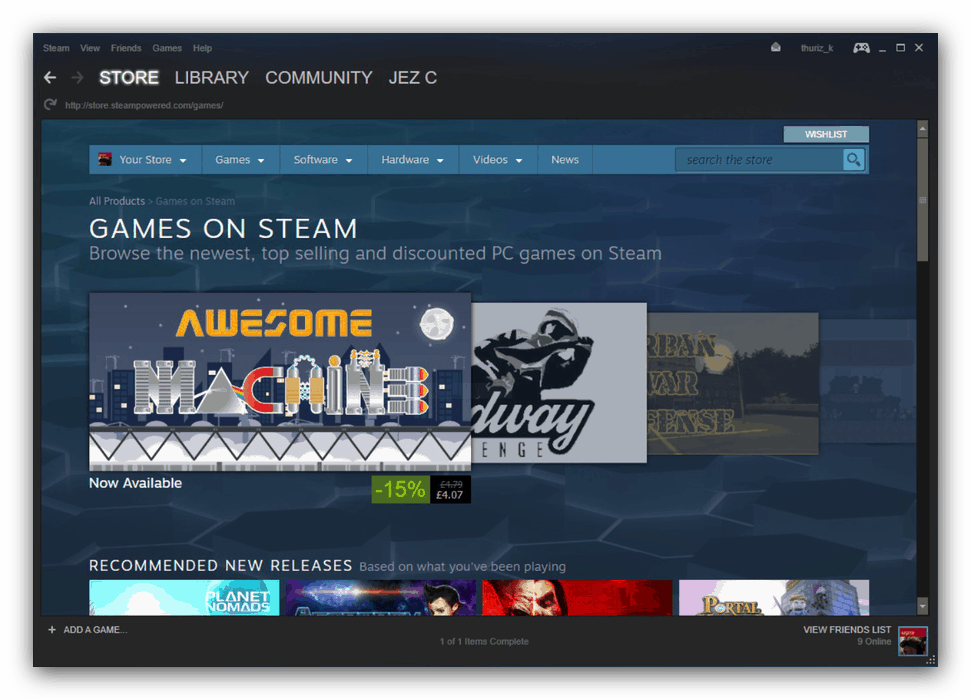Click the store URL address text
The image size is (971, 700).
[x=144, y=105]
